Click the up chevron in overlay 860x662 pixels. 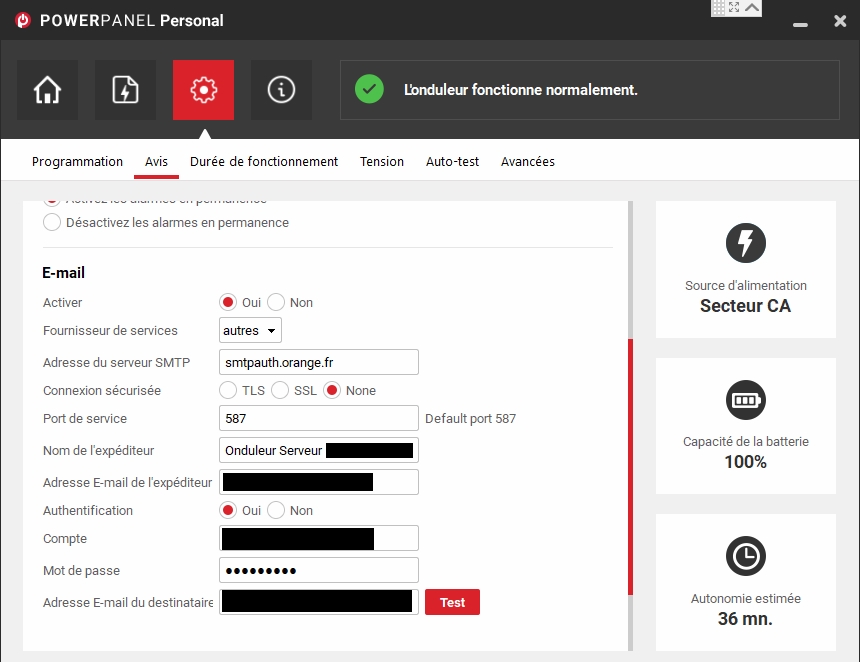[x=752, y=7]
